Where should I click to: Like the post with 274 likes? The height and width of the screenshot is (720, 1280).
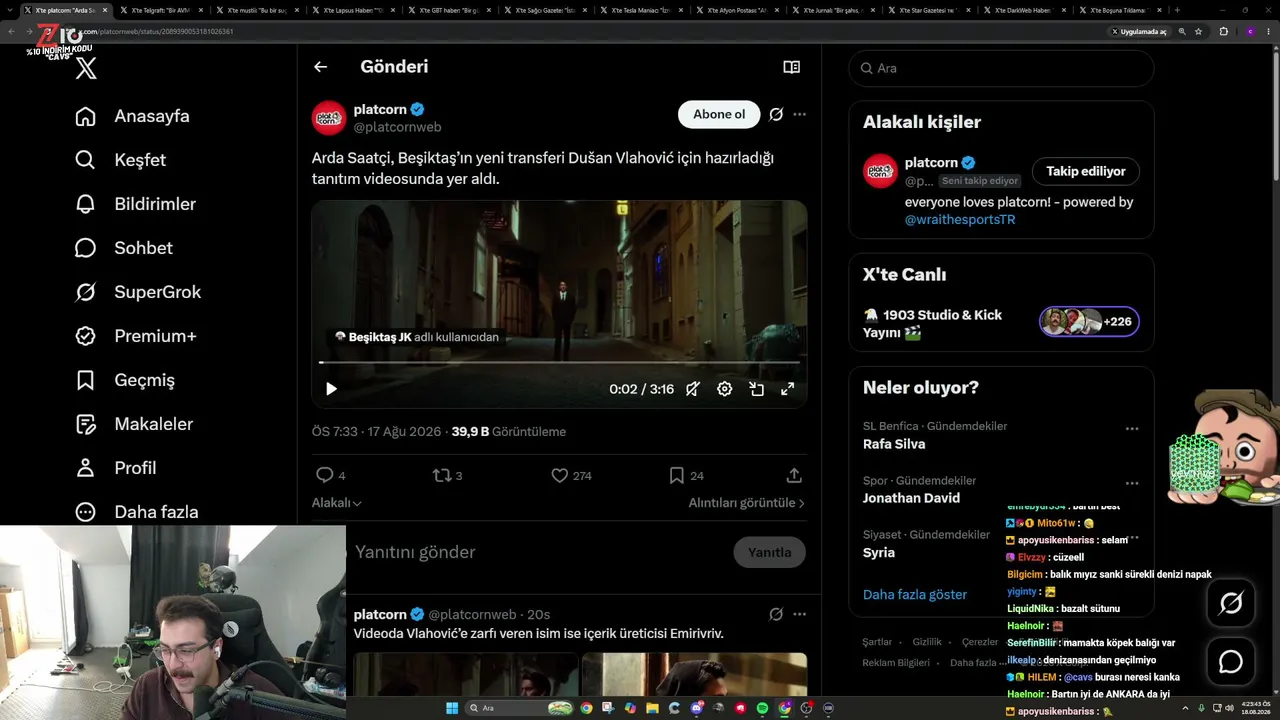click(560, 475)
